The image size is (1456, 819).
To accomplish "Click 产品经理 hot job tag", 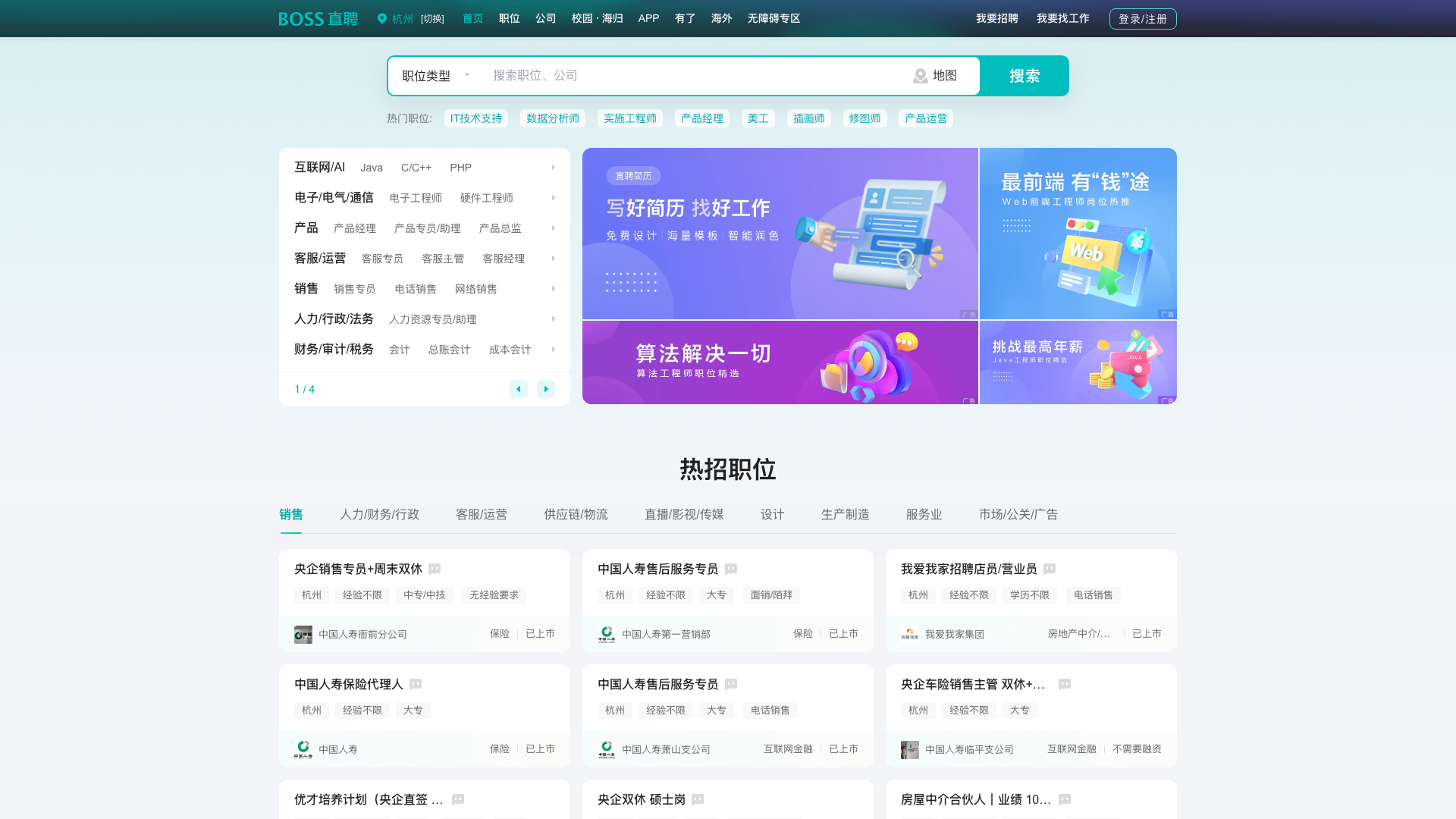I will (702, 118).
